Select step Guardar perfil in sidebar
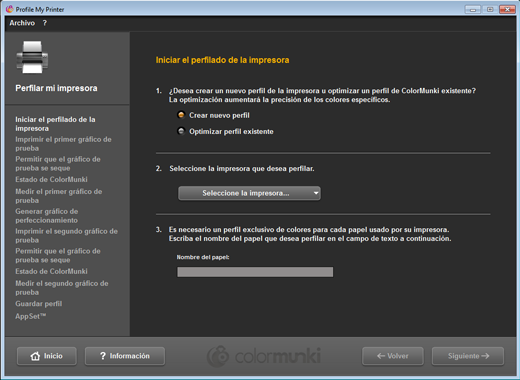 tap(39, 304)
